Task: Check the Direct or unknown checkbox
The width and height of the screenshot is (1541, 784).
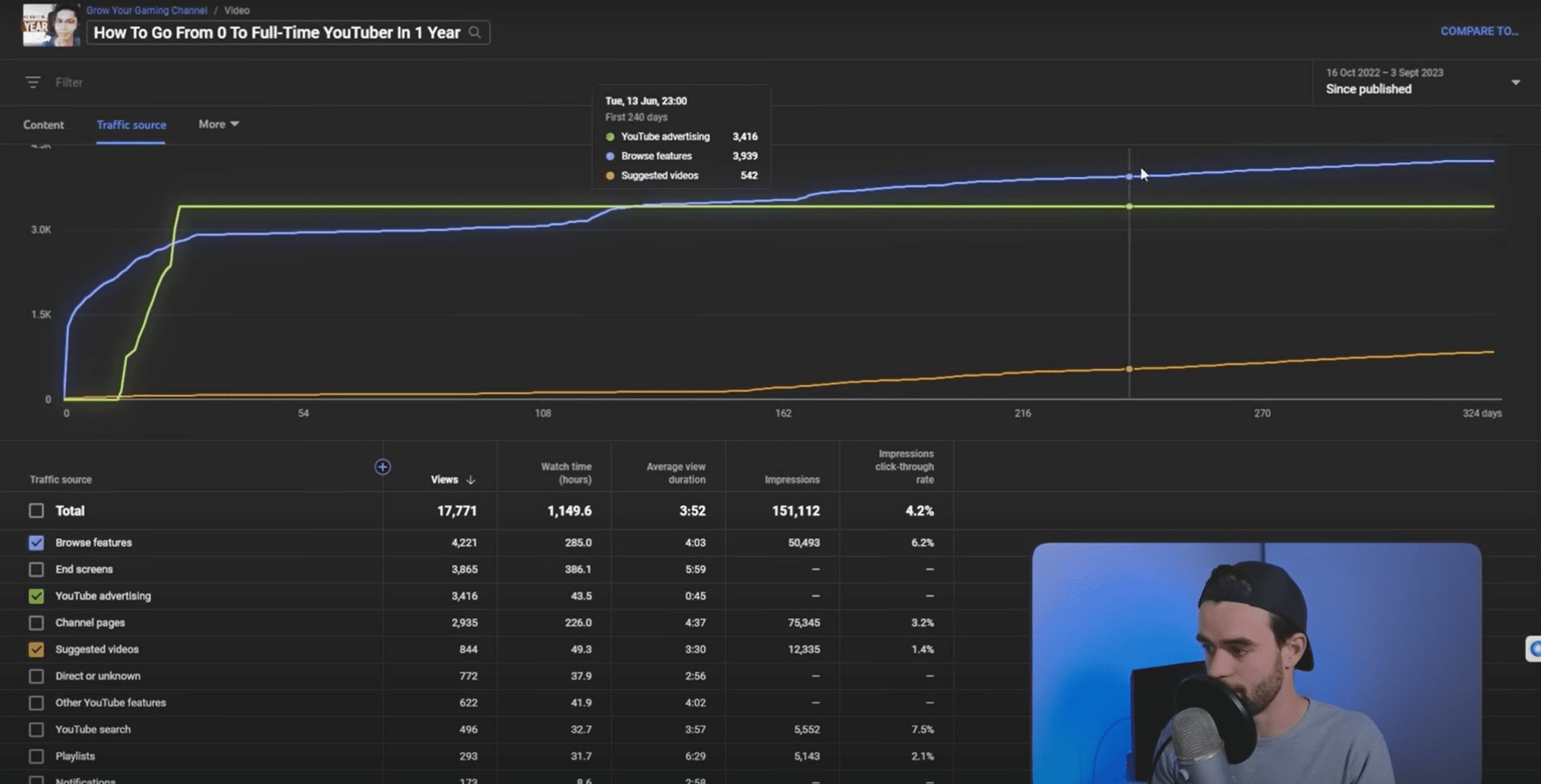Action: (36, 676)
